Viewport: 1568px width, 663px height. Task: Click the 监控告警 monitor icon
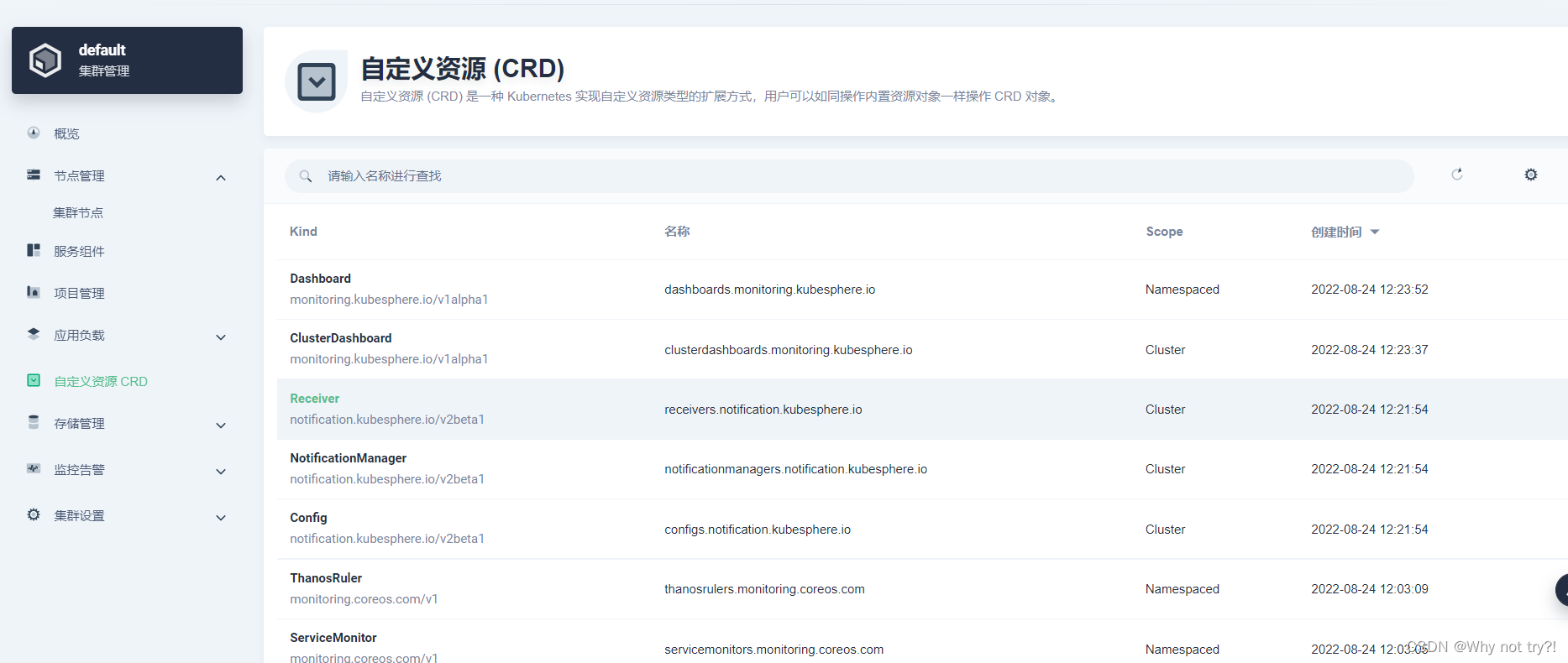pos(34,468)
